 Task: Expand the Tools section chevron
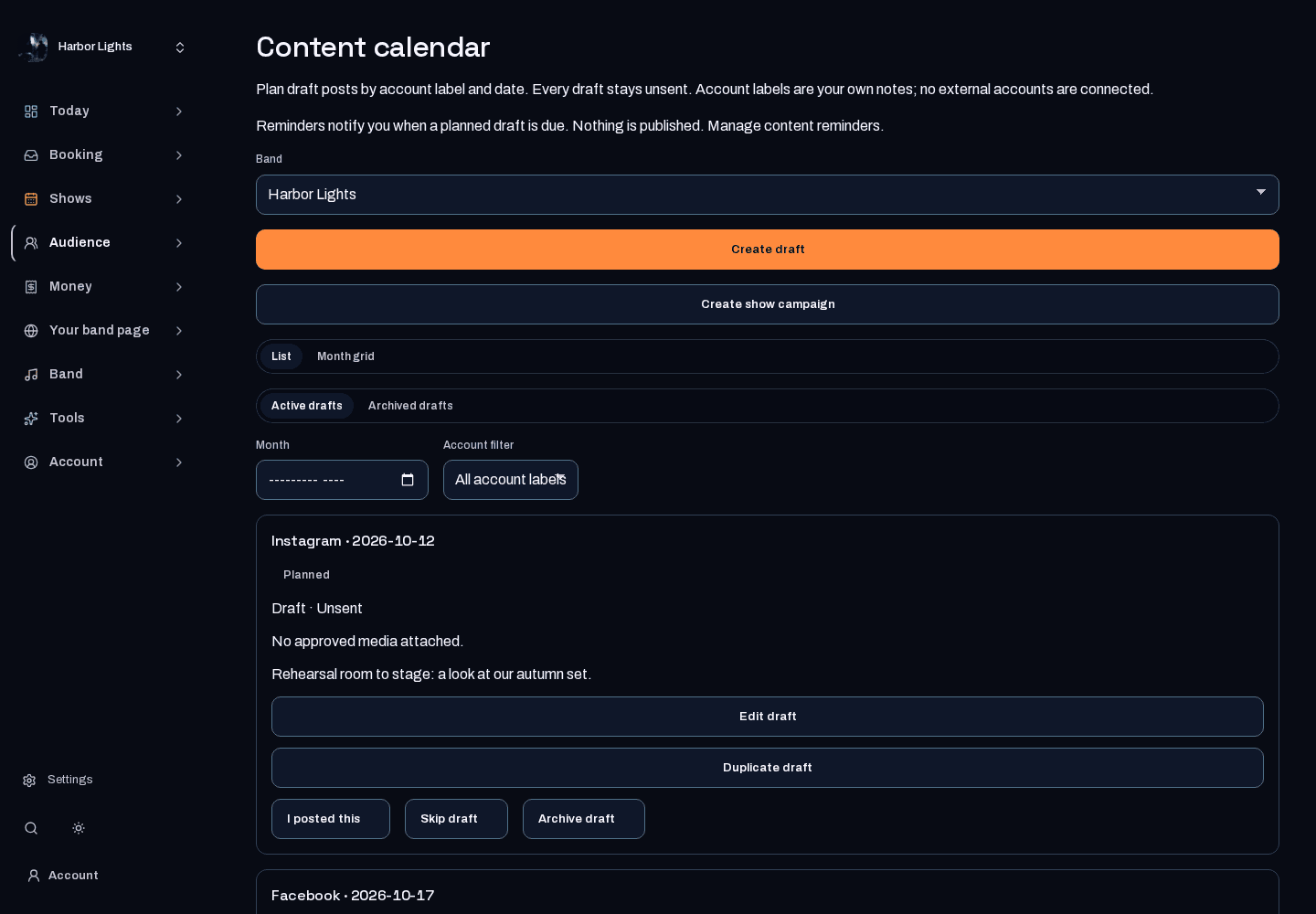179,419
